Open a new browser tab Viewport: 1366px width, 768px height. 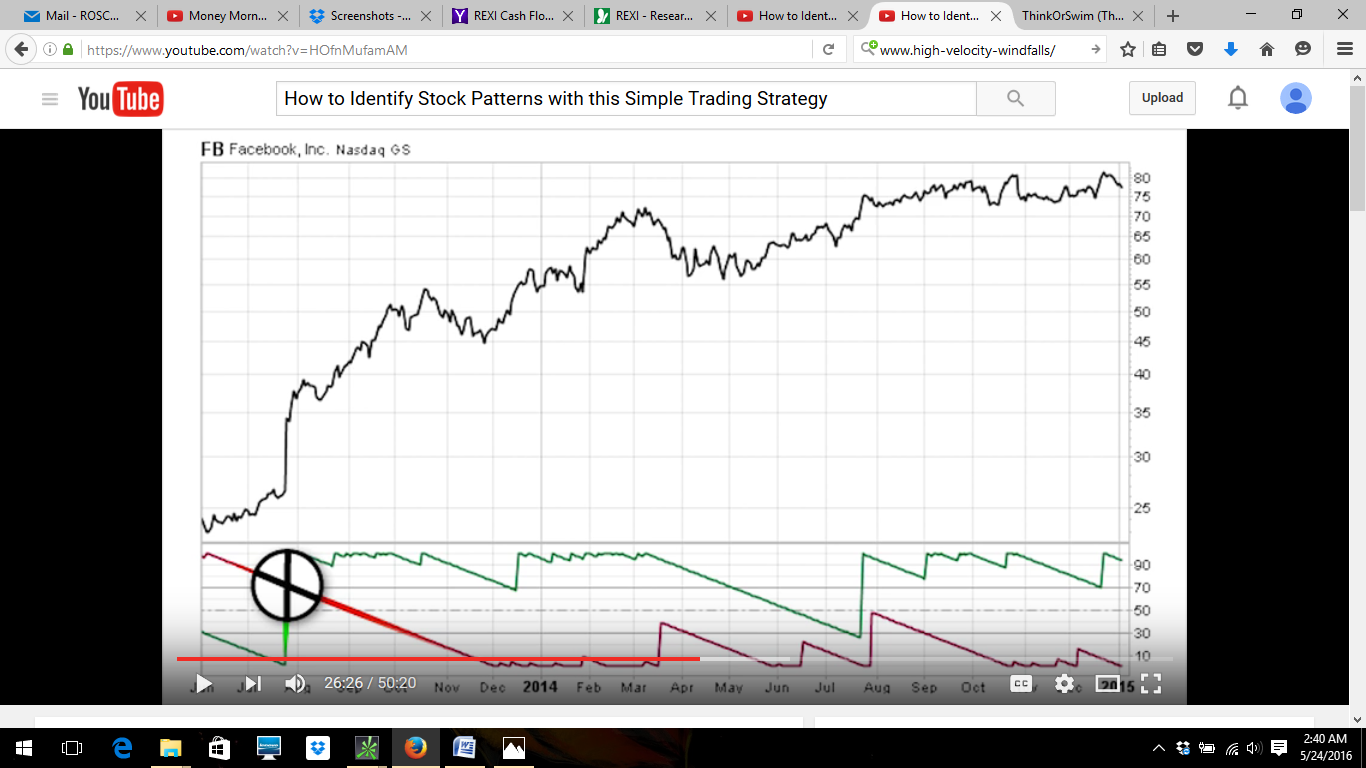1173,16
